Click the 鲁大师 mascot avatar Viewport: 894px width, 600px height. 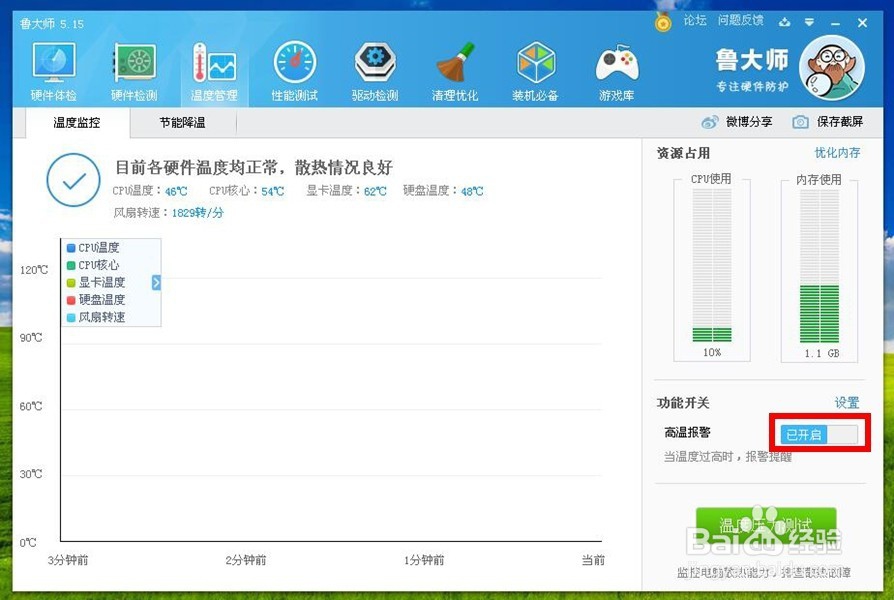pyautogui.click(x=831, y=68)
